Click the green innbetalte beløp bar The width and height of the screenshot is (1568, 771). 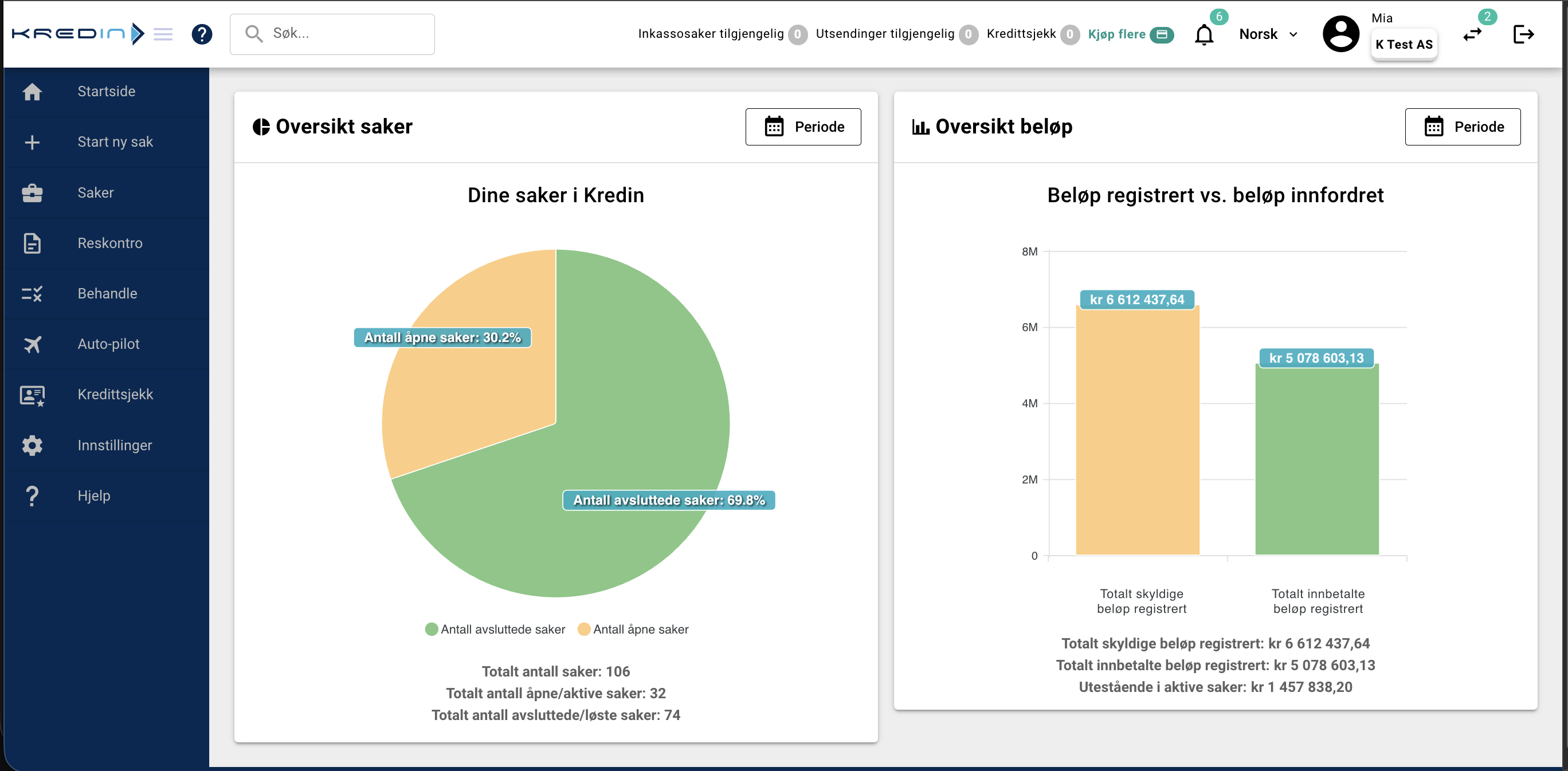1316,459
